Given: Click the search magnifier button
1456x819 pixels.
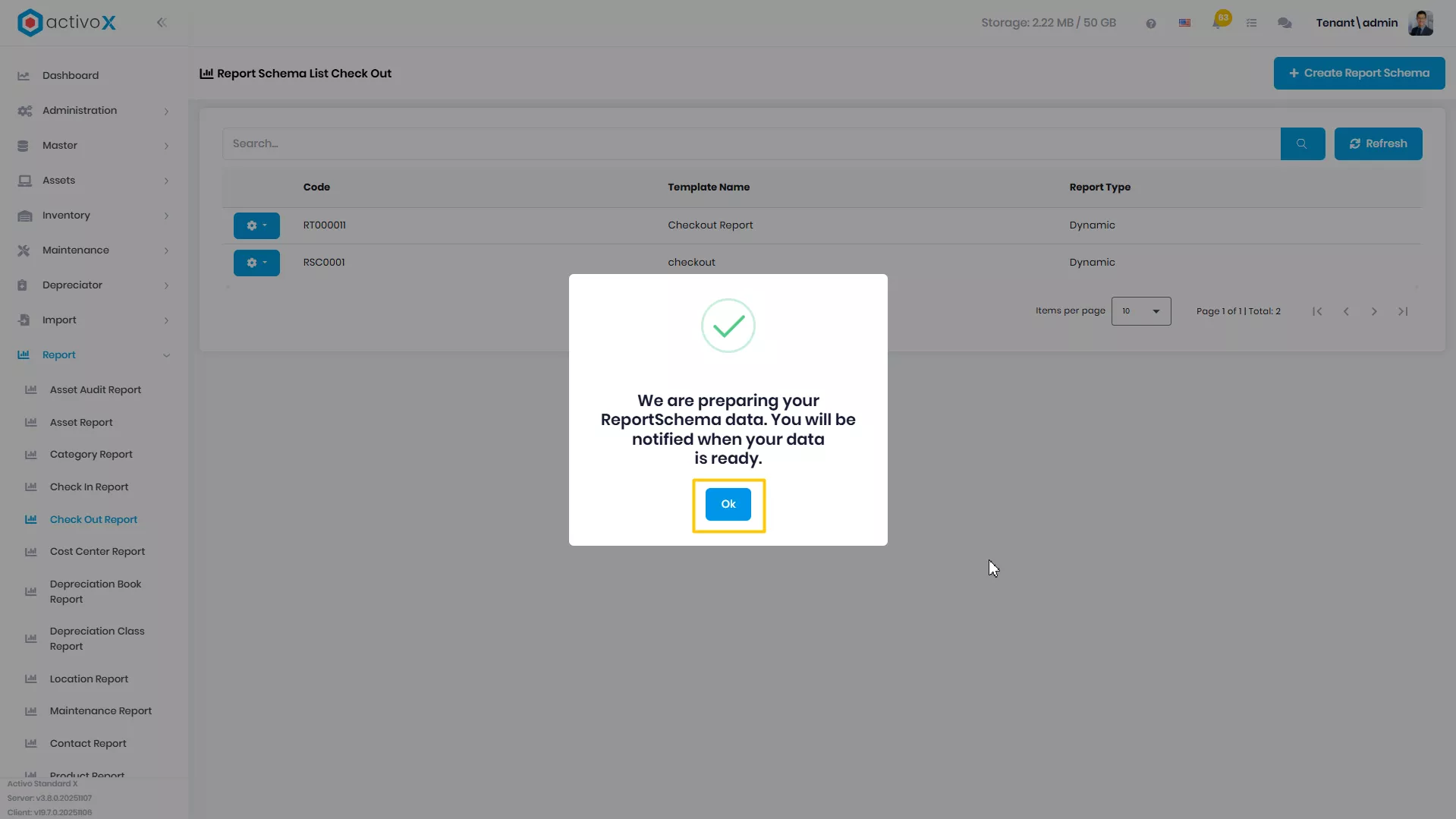Looking at the screenshot, I should (x=1302, y=143).
